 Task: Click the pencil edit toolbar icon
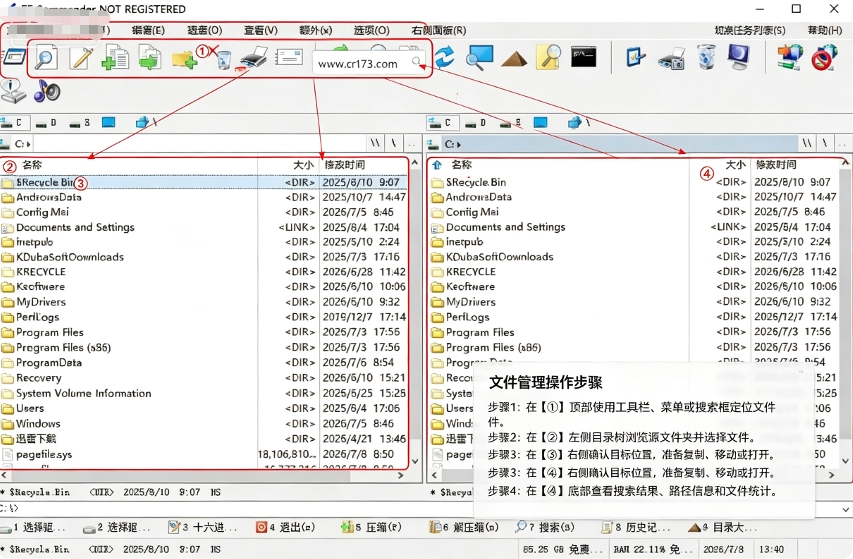tap(81, 58)
